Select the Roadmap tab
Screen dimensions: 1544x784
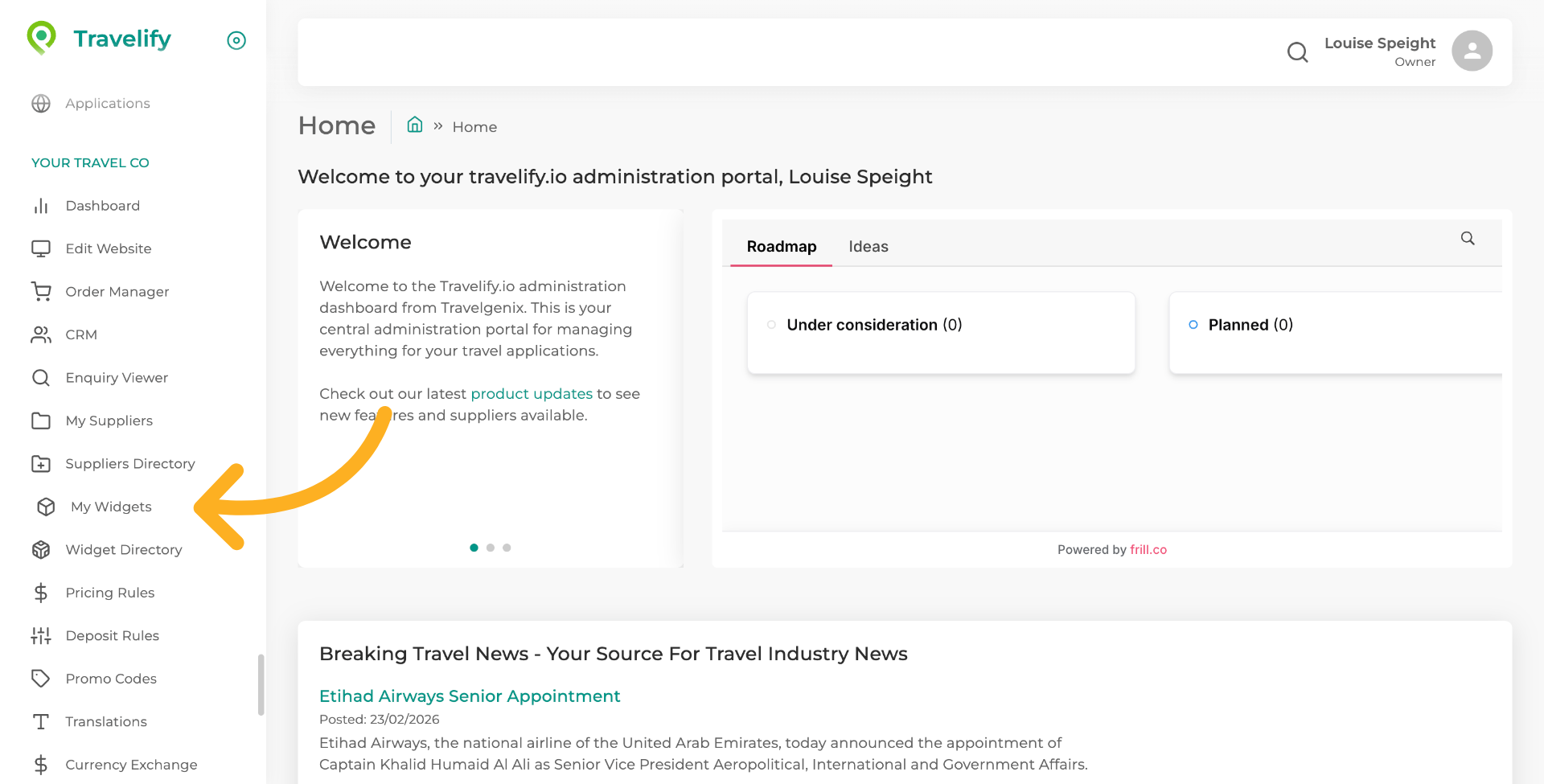[x=781, y=247]
